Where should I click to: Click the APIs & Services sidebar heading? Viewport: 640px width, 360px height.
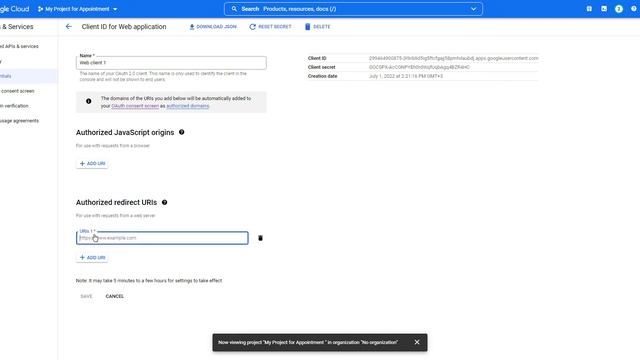[x=17, y=27]
